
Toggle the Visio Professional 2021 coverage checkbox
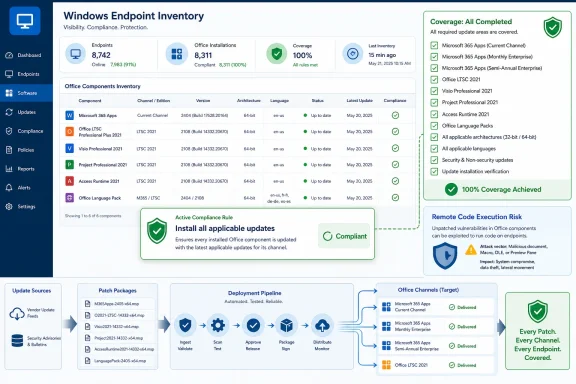pyautogui.click(x=434, y=91)
